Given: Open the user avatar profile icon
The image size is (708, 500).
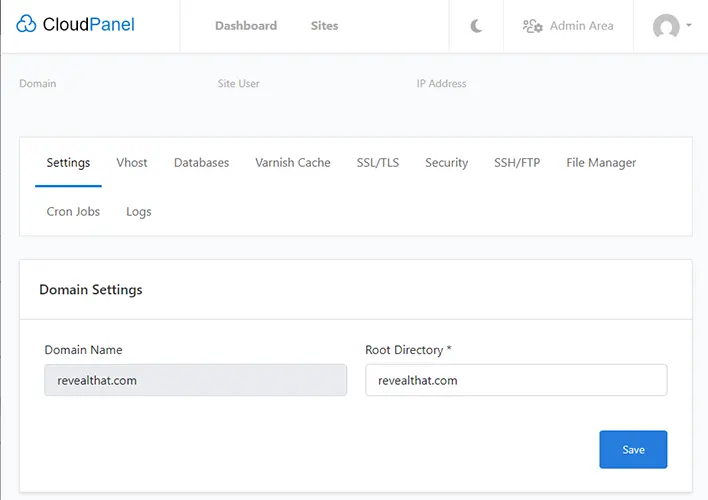Looking at the screenshot, I should (x=666, y=26).
